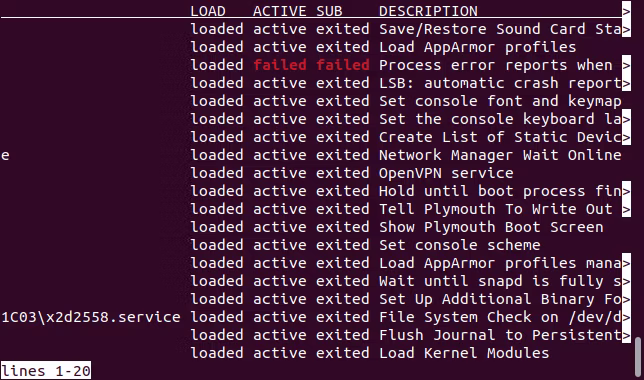Viewport: 644px width, 380px height.
Task: Click the truncation arrow on Save/Restore Sound Card row
Action: [x=626, y=29]
